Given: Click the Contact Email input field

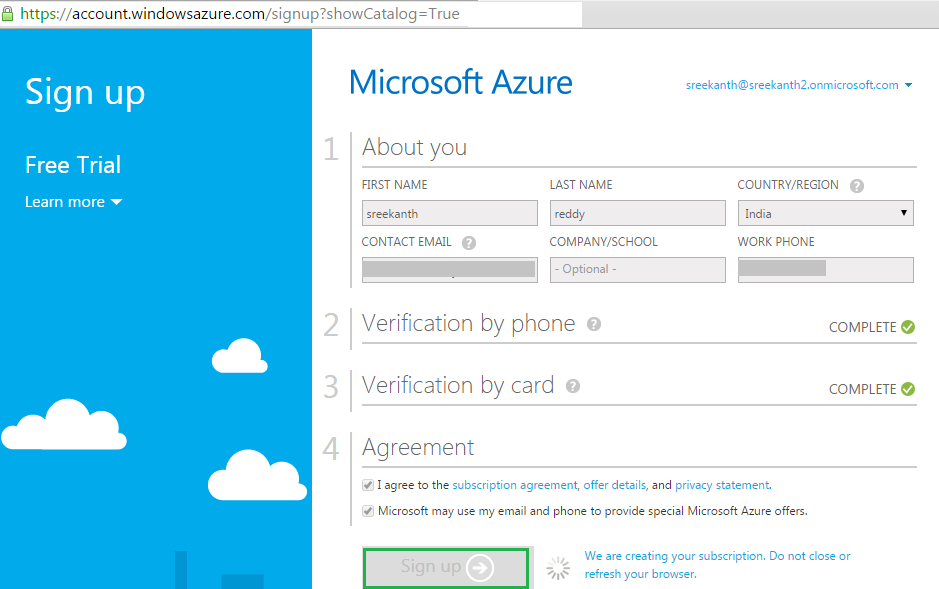Looking at the screenshot, I should 450,269.
